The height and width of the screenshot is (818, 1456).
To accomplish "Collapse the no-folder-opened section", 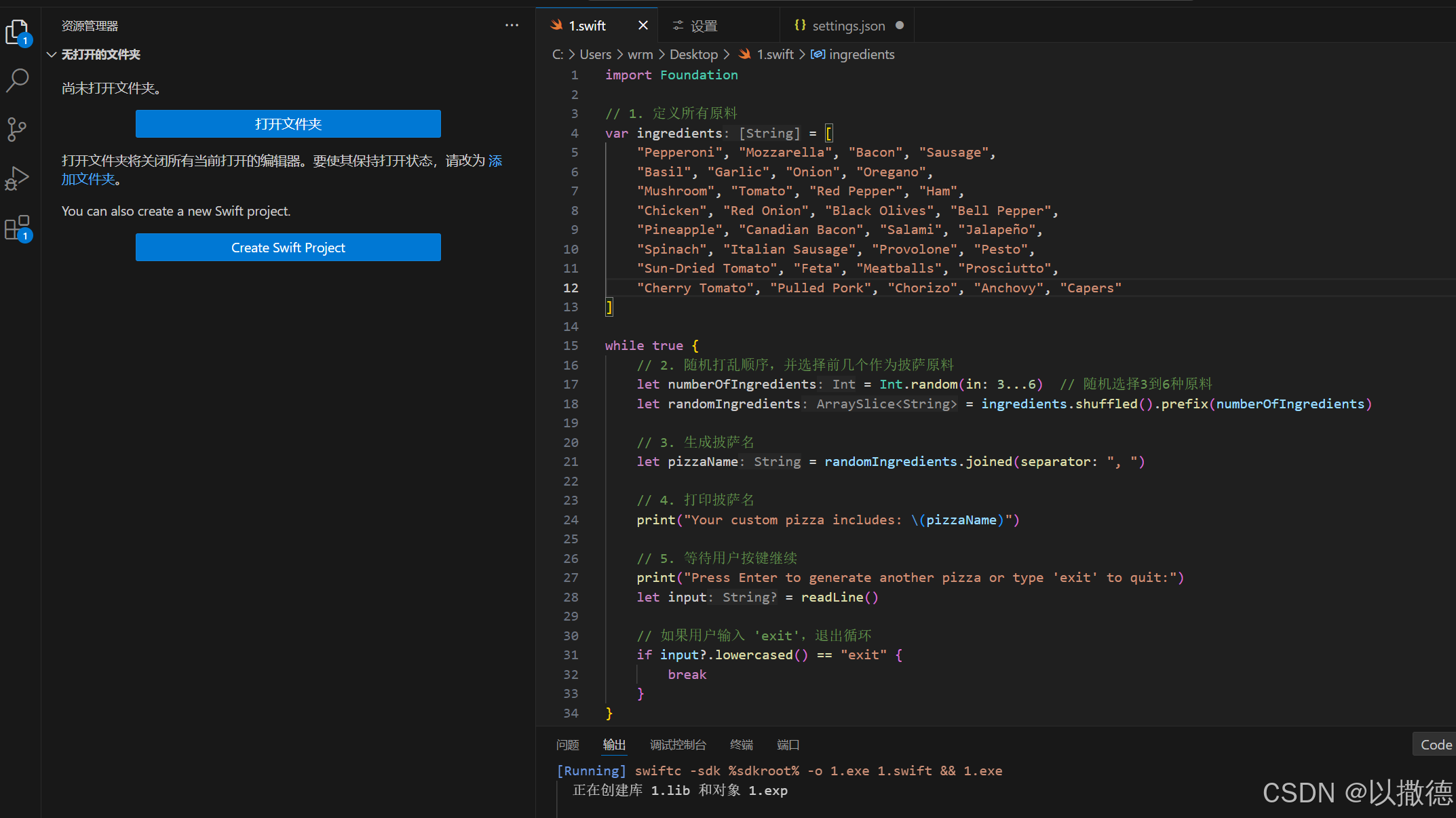I will 52,54.
